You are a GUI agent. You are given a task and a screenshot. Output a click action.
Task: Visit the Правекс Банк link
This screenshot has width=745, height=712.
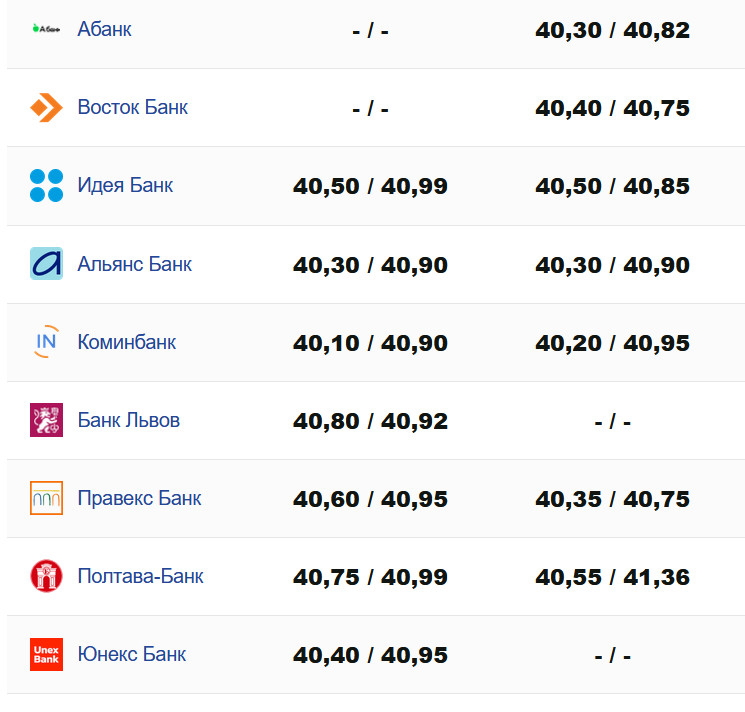(x=139, y=498)
